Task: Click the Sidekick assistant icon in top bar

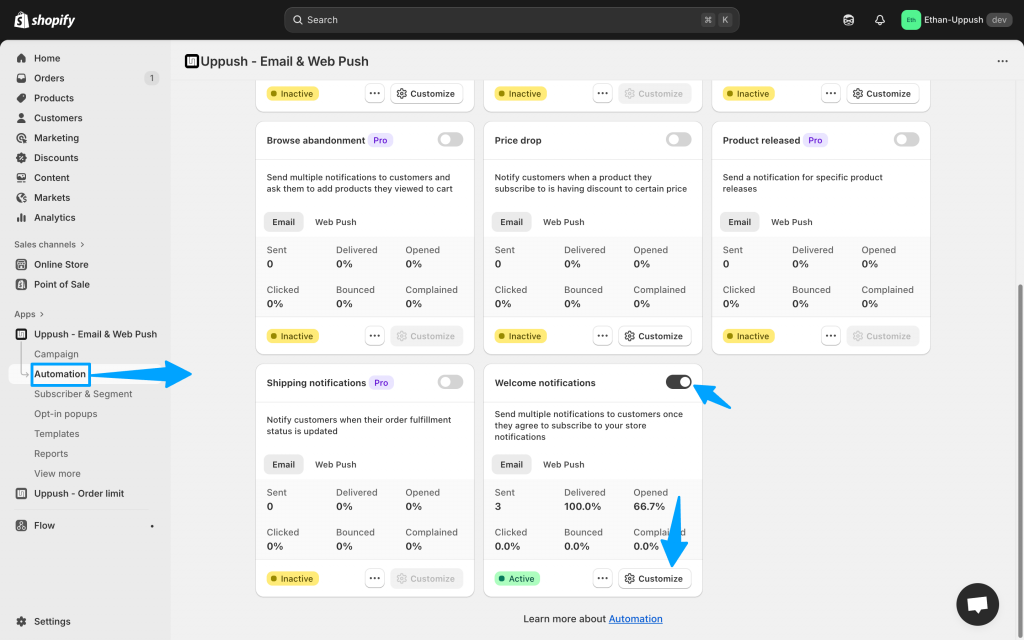Action: (849, 20)
